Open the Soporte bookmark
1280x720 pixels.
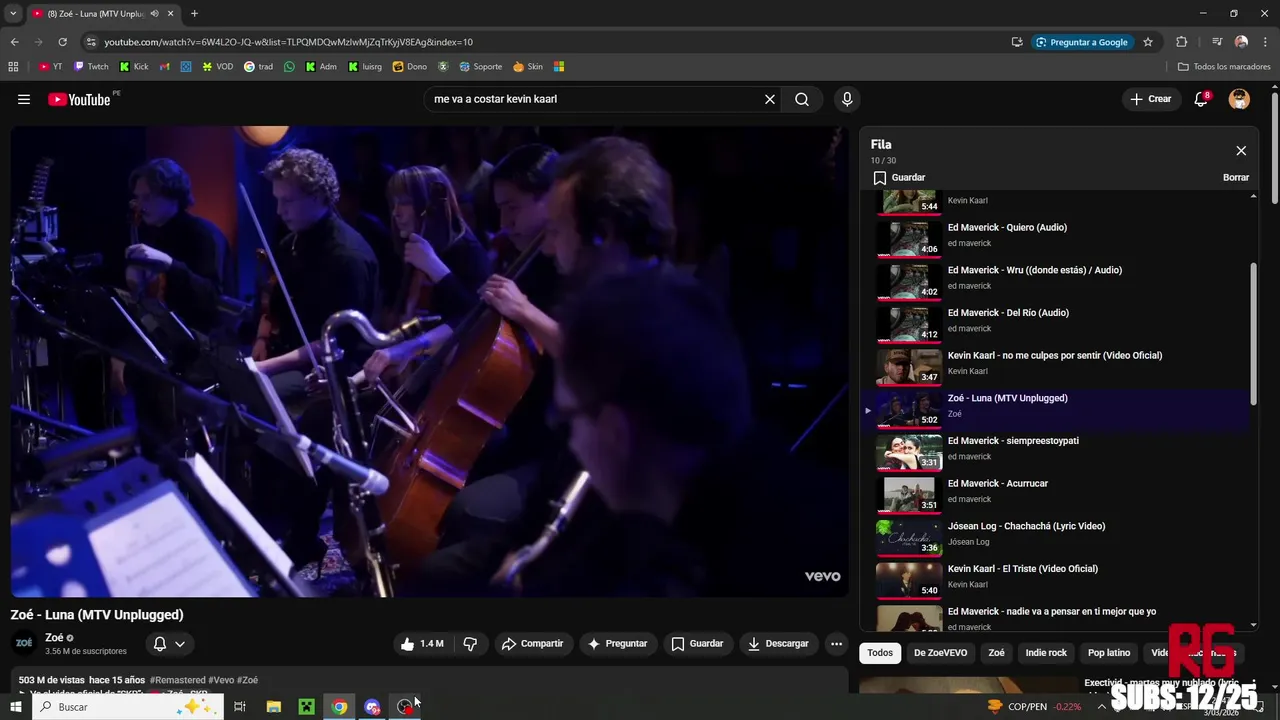click(x=481, y=67)
